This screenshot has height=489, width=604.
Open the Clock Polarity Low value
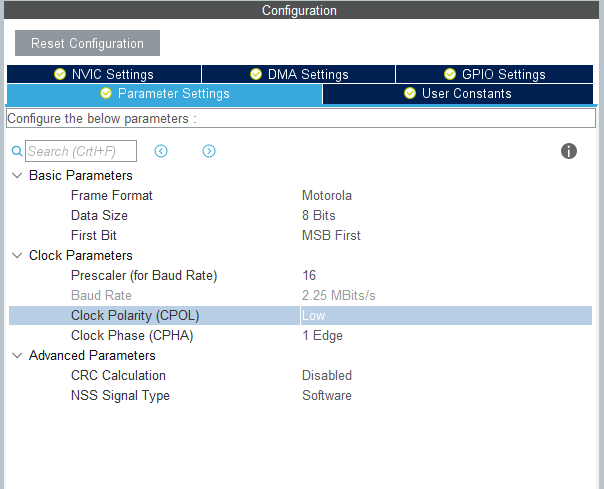pyautogui.click(x=314, y=316)
